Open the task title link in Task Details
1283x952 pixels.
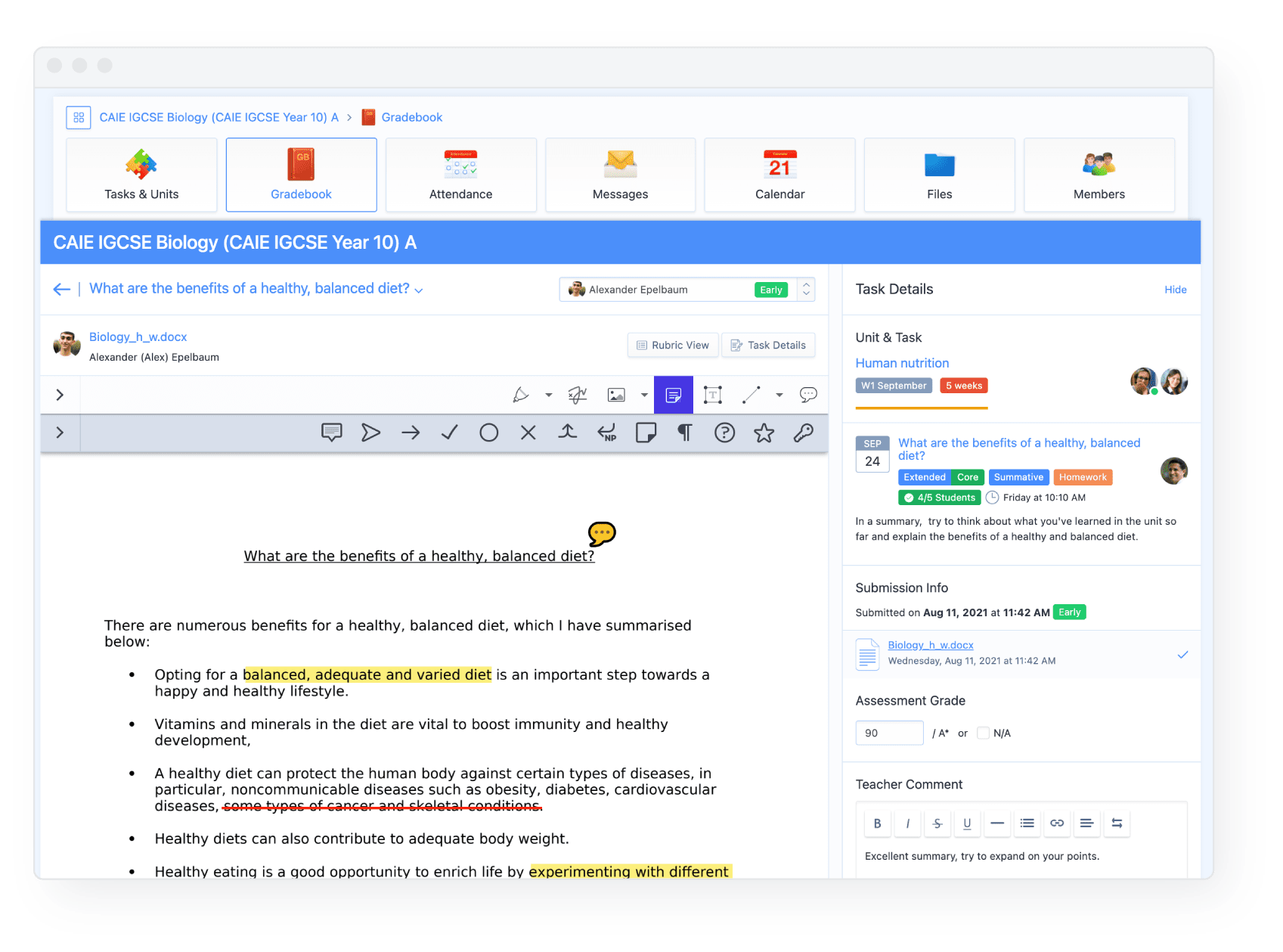[1019, 449]
